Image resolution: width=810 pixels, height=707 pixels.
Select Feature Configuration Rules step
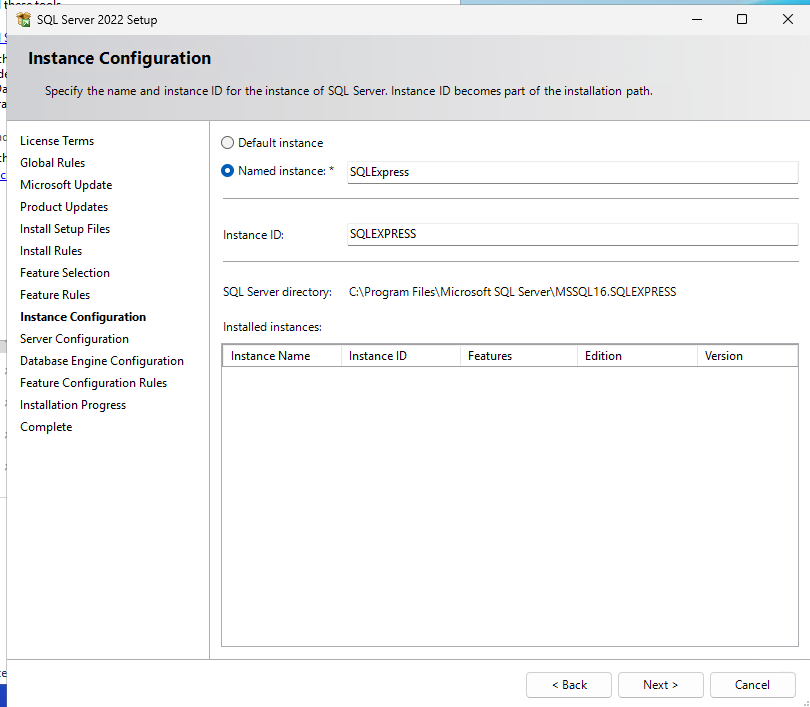pos(94,383)
